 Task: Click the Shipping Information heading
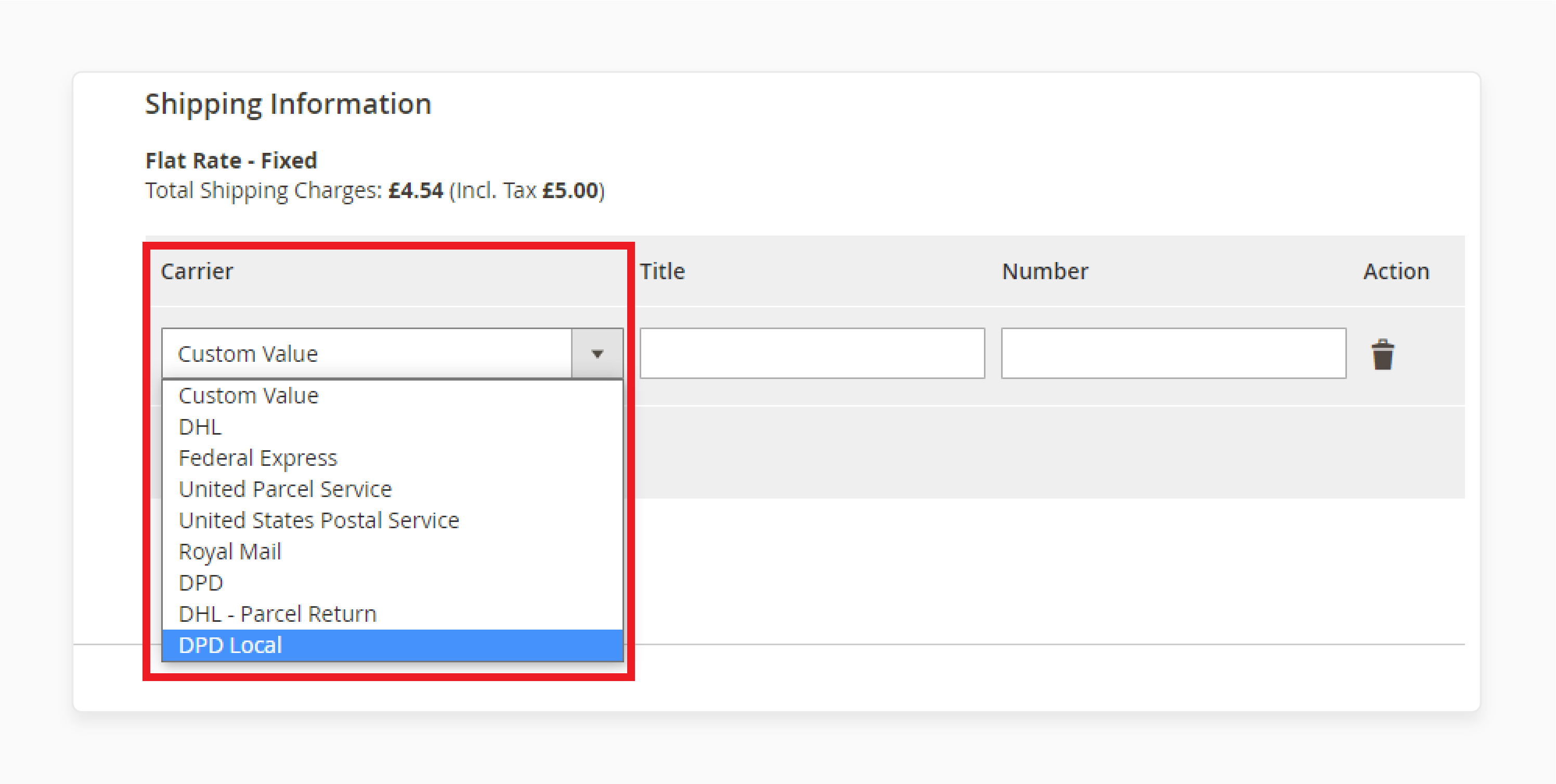pos(288,104)
